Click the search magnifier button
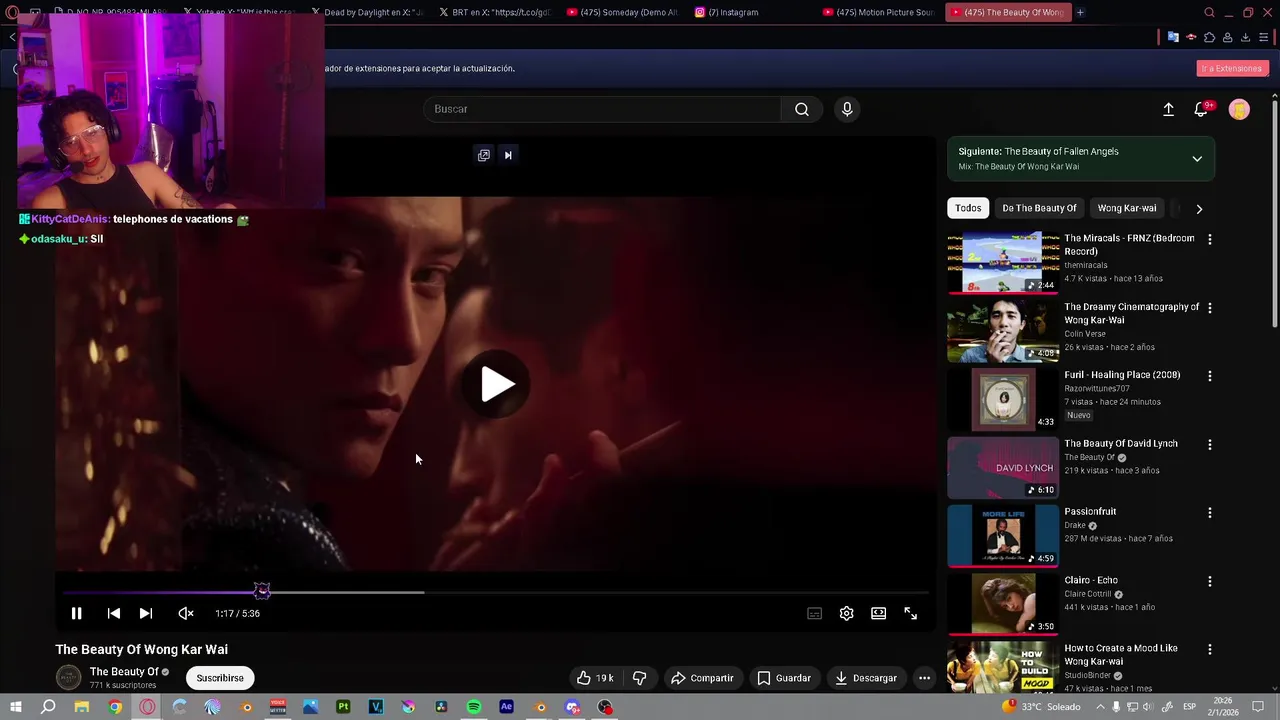The image size is (1280, 720). point(802,109)
